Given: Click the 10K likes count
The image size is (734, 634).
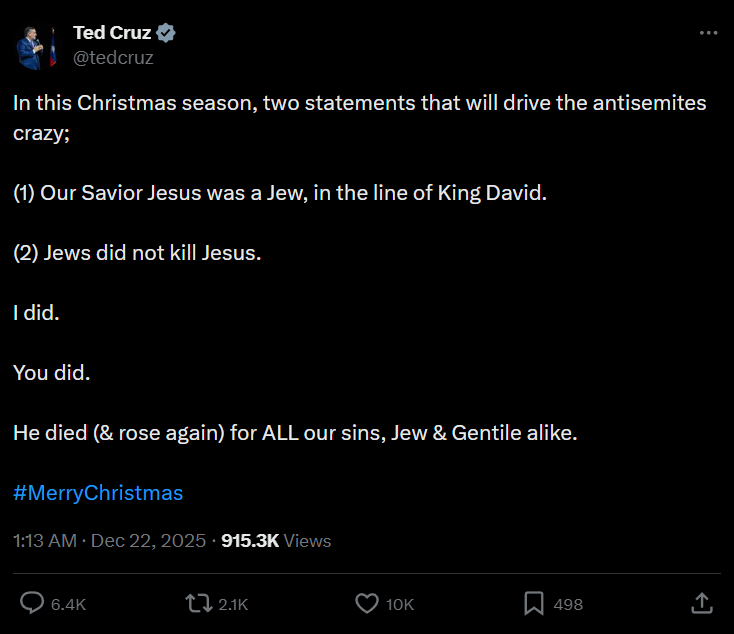Looking at the screenshot, I should (x=400, y=604).
